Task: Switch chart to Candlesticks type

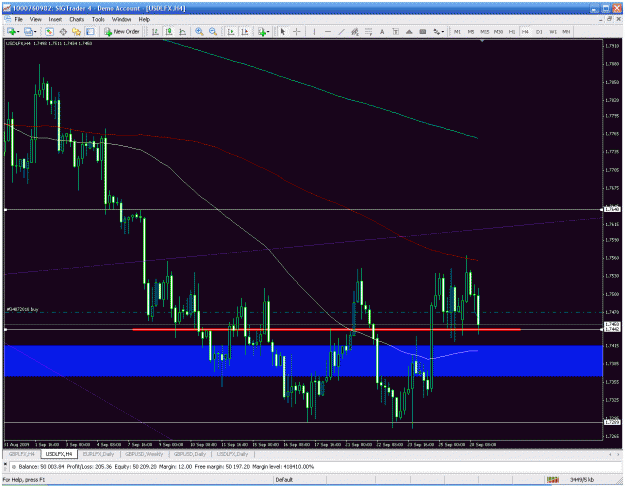Action: click(x=169, y=31)
